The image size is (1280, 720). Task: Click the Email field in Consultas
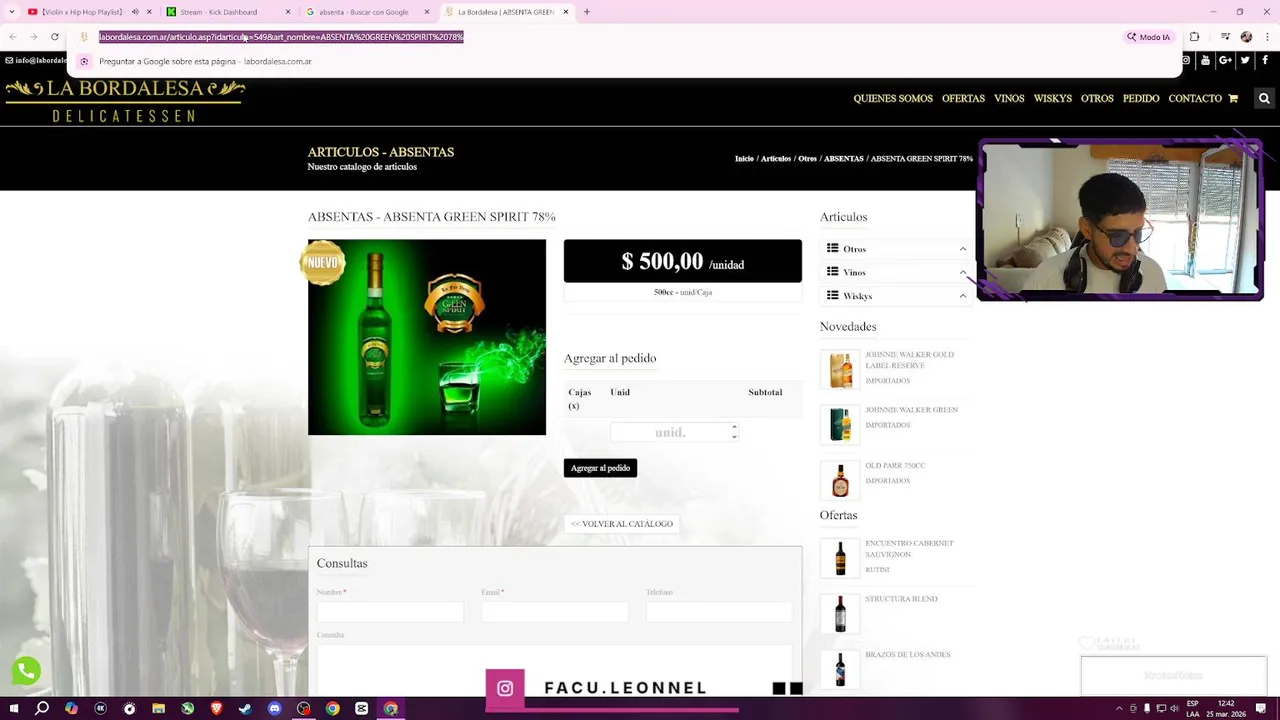(554, 611)
